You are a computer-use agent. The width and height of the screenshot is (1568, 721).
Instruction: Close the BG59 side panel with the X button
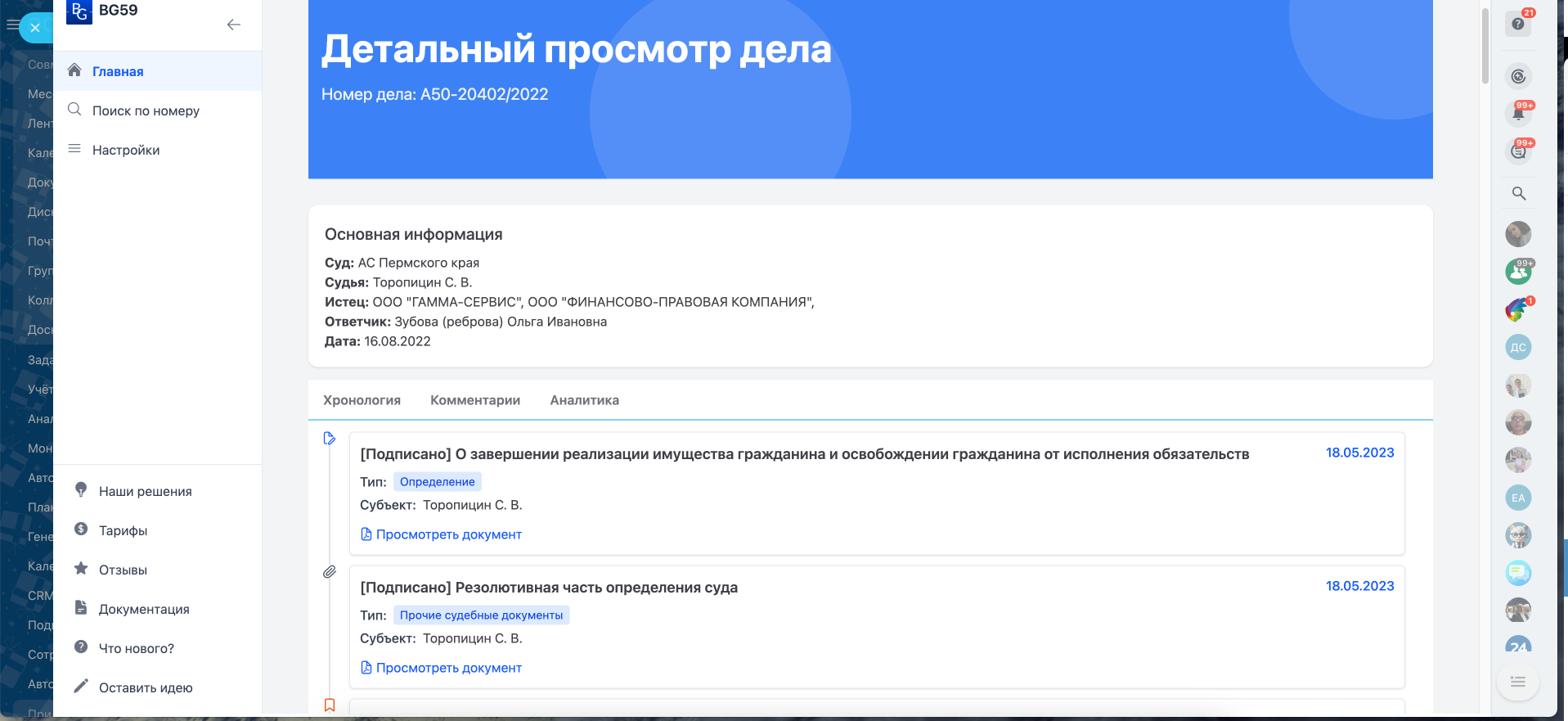pos(35,28)
